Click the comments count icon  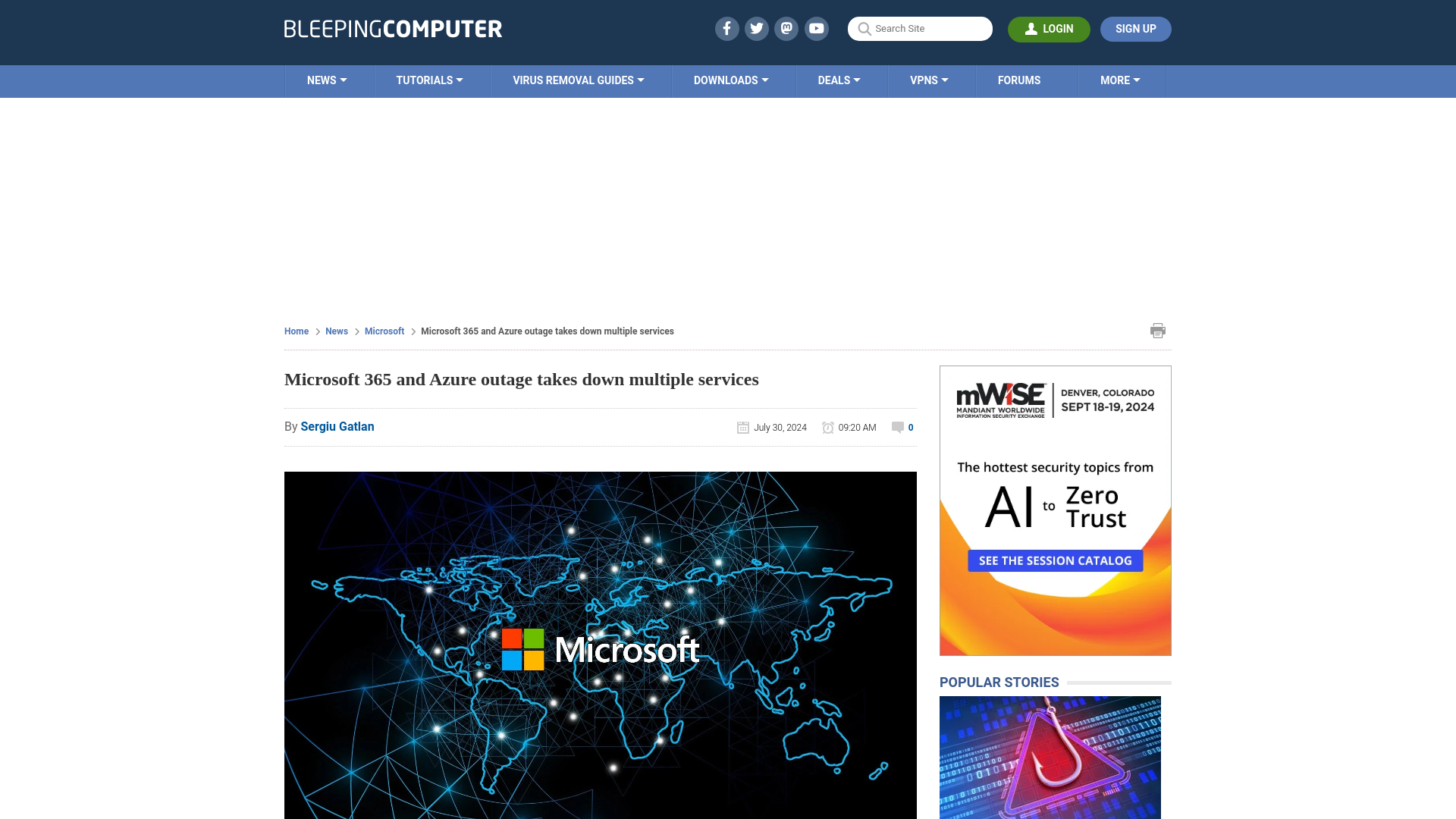pyautogui.click(x=897, y=427)
